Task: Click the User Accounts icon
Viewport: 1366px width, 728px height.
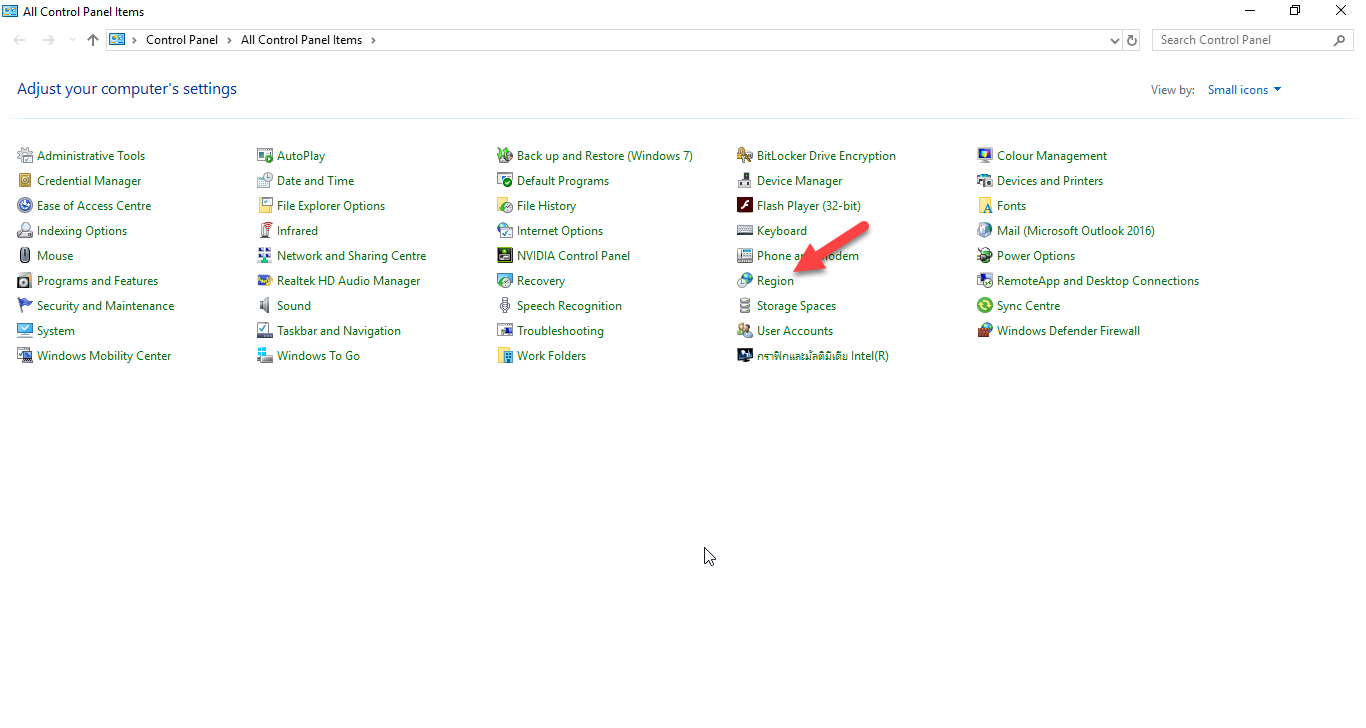Action: (745, 330)
